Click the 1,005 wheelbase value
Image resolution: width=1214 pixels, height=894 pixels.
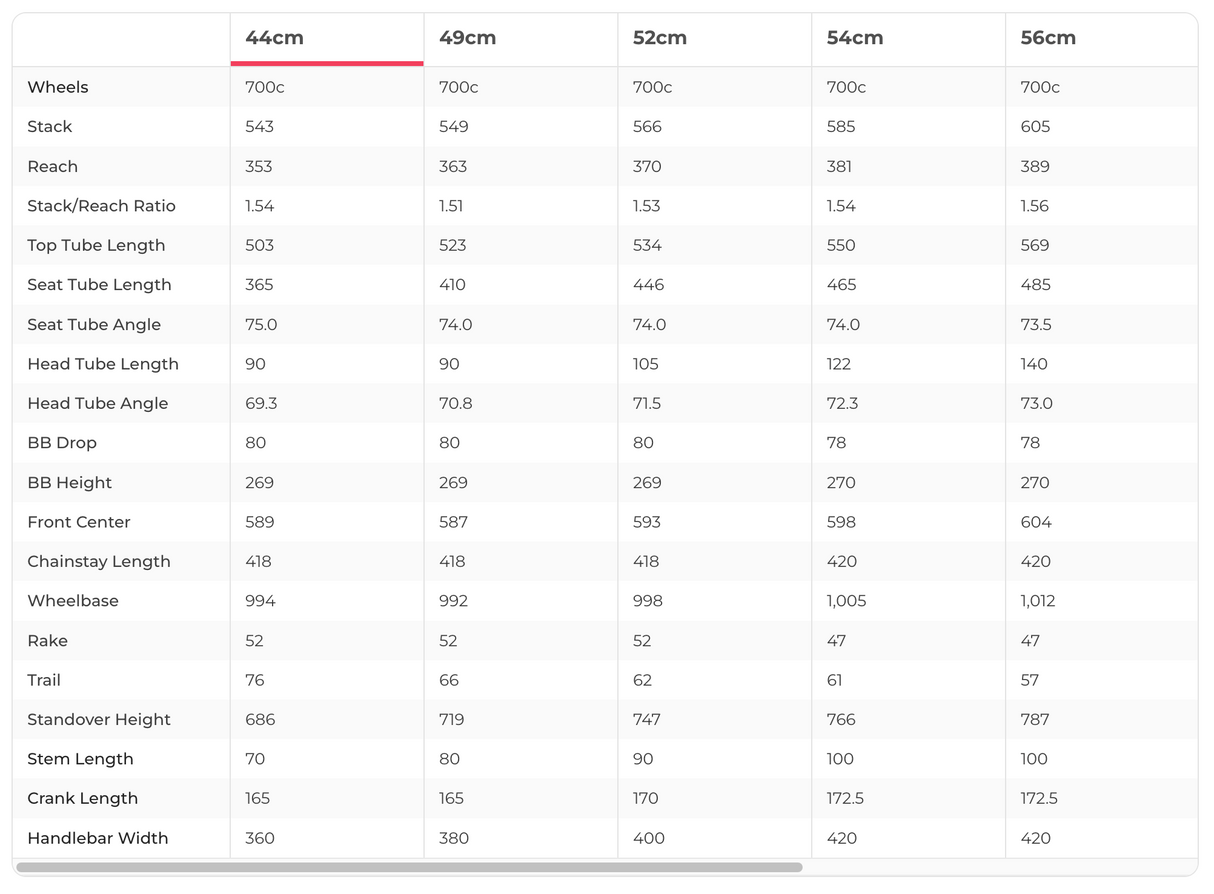coord(846,601)
